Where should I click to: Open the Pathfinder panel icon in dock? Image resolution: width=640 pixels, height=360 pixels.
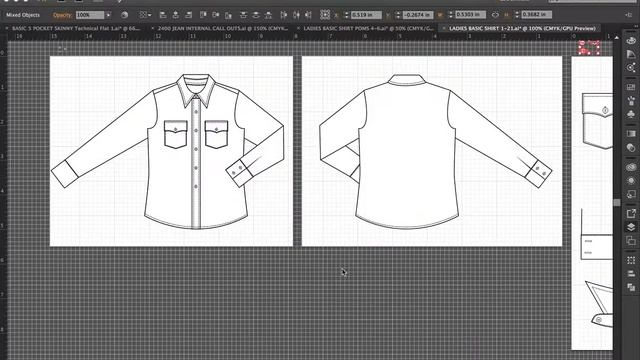click(x=631, y=287)
